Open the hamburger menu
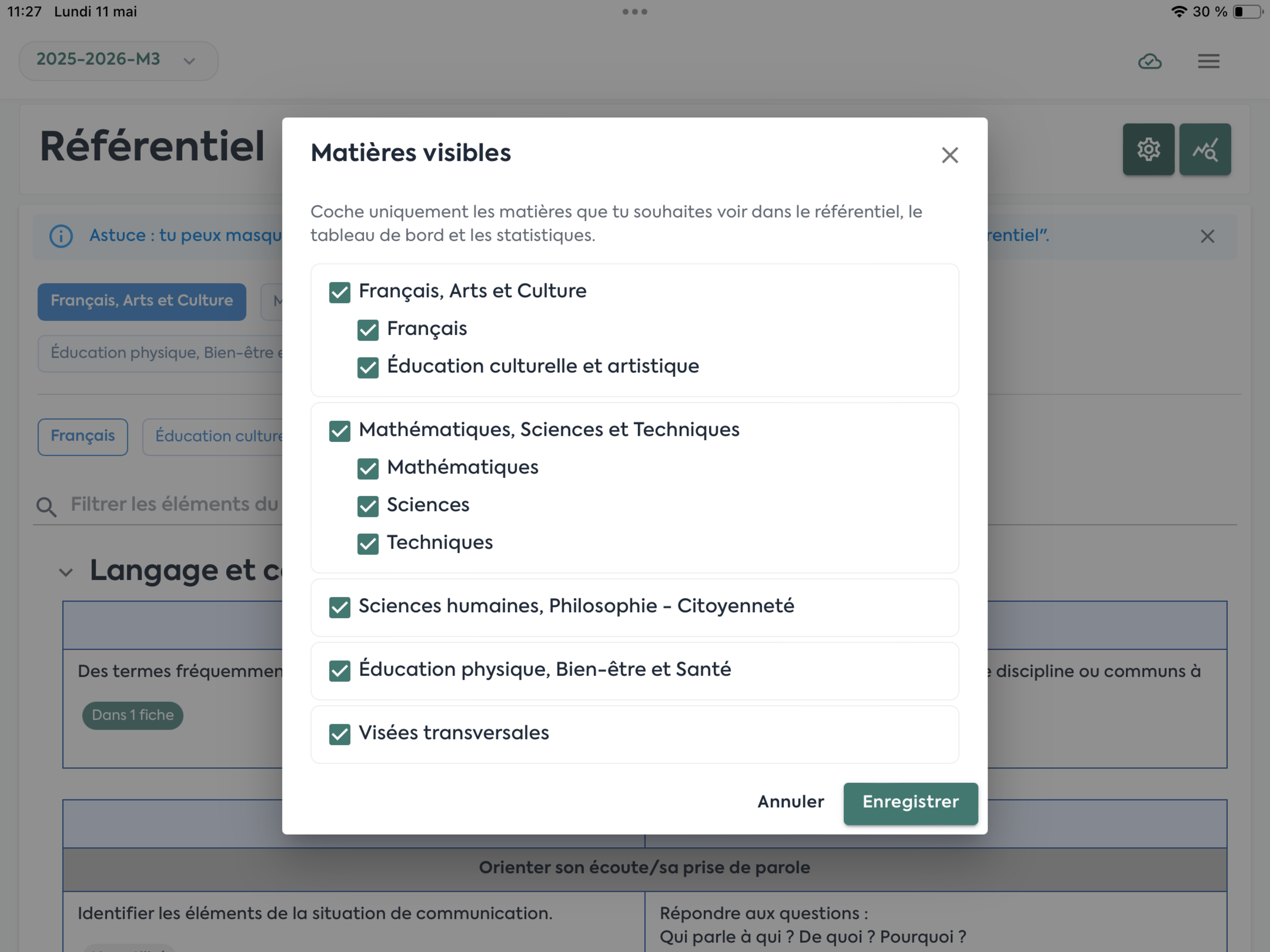Viewport: 1270px width, 952px height. pos(1209,61)
